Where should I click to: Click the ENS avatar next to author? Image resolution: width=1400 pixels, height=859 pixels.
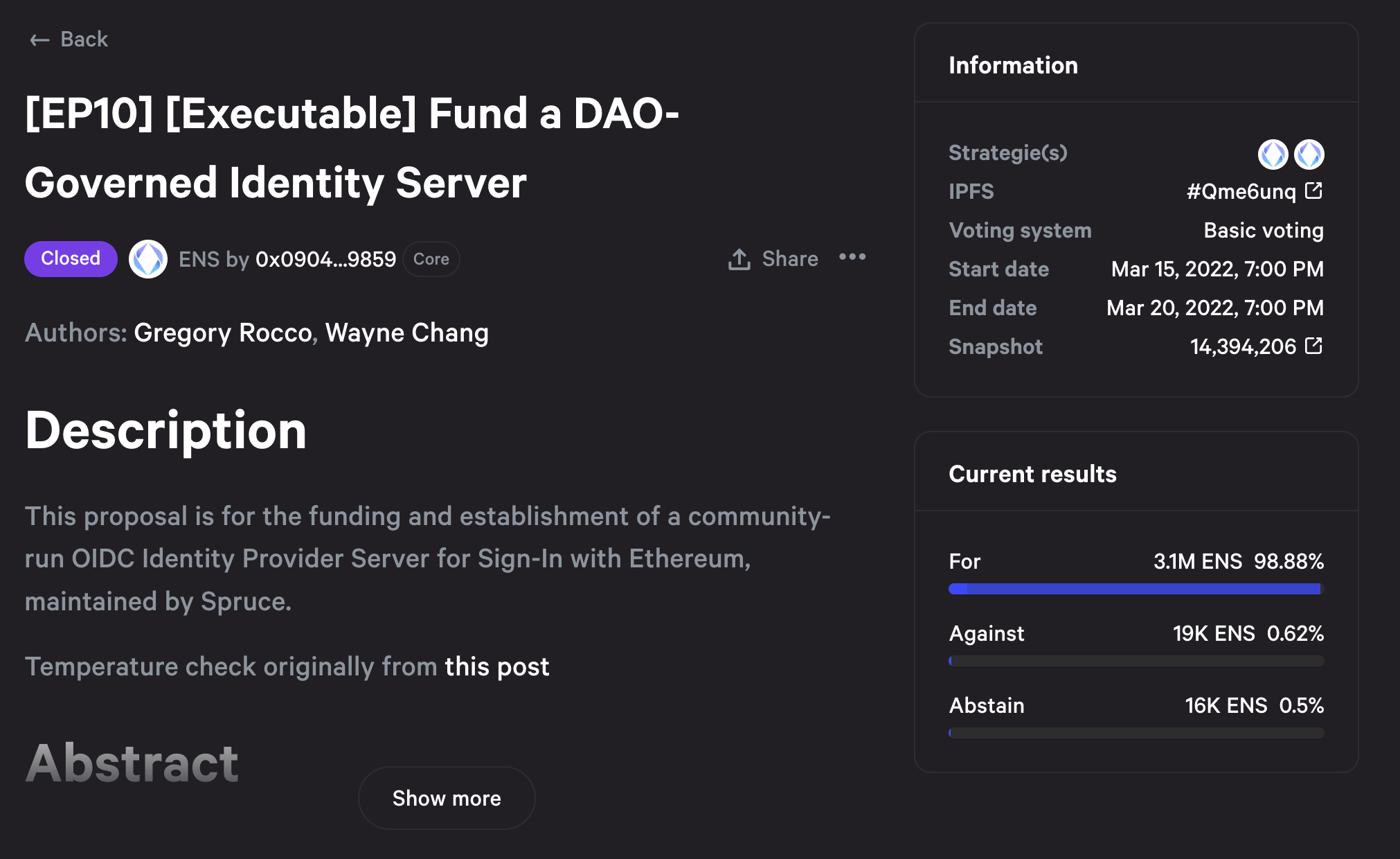(147, 259)
